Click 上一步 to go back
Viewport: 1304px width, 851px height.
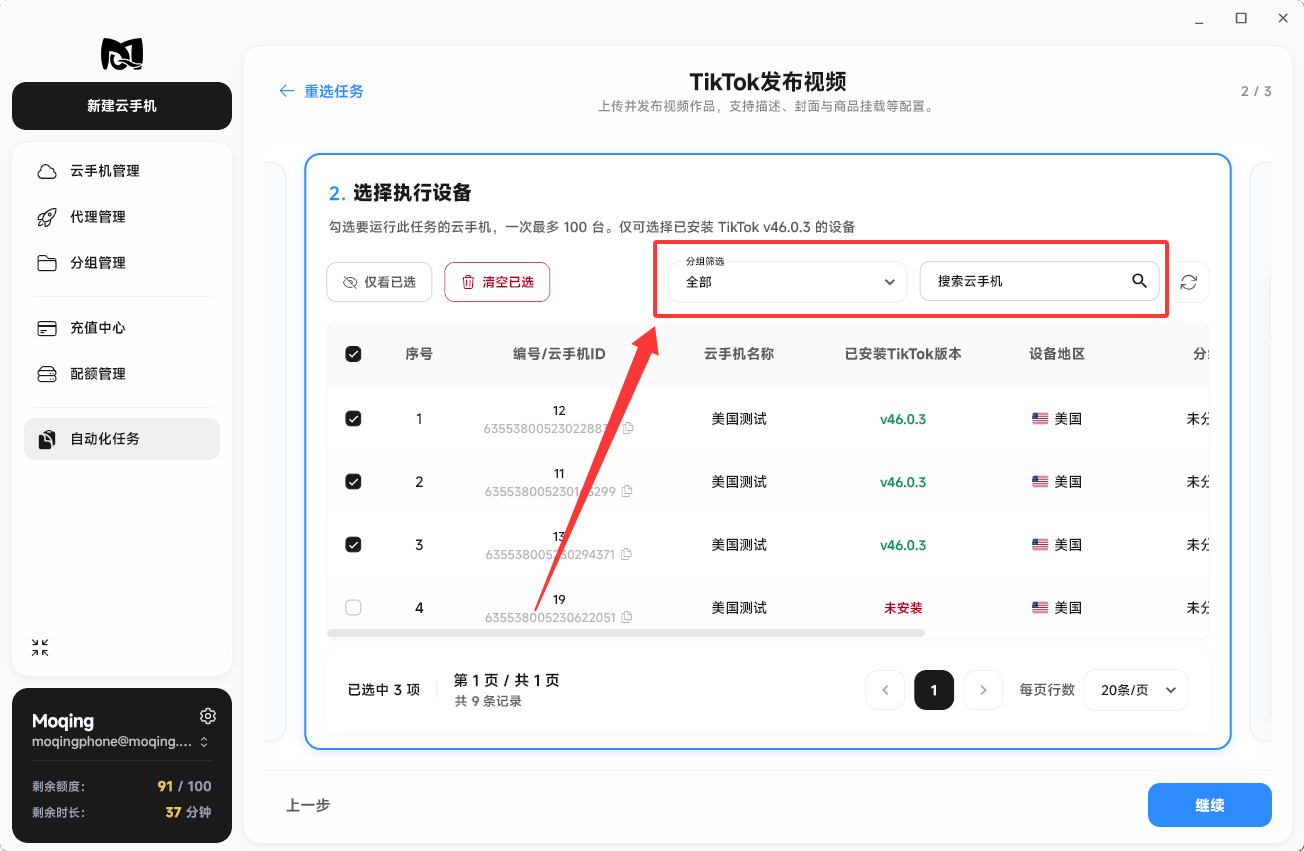(308, 805)
